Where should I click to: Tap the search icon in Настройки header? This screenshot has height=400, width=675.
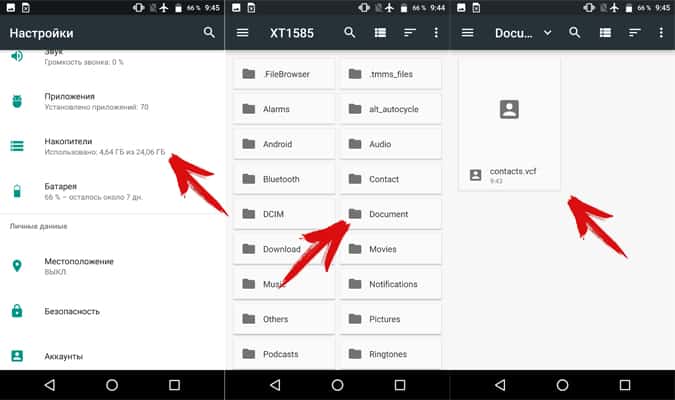pos(209,33)
